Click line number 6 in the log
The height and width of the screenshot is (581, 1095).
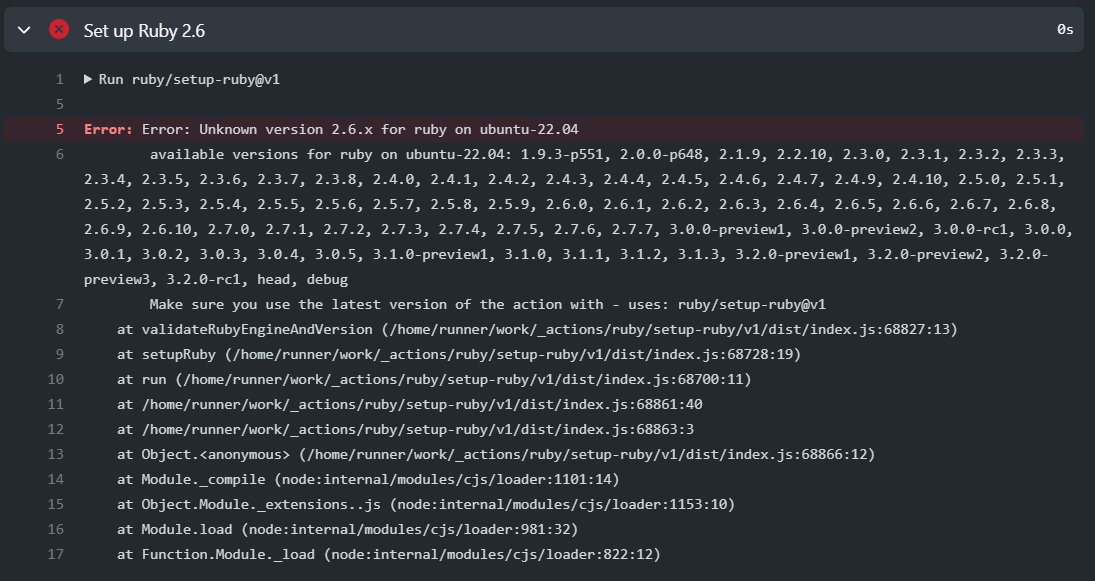pos(59,154)
